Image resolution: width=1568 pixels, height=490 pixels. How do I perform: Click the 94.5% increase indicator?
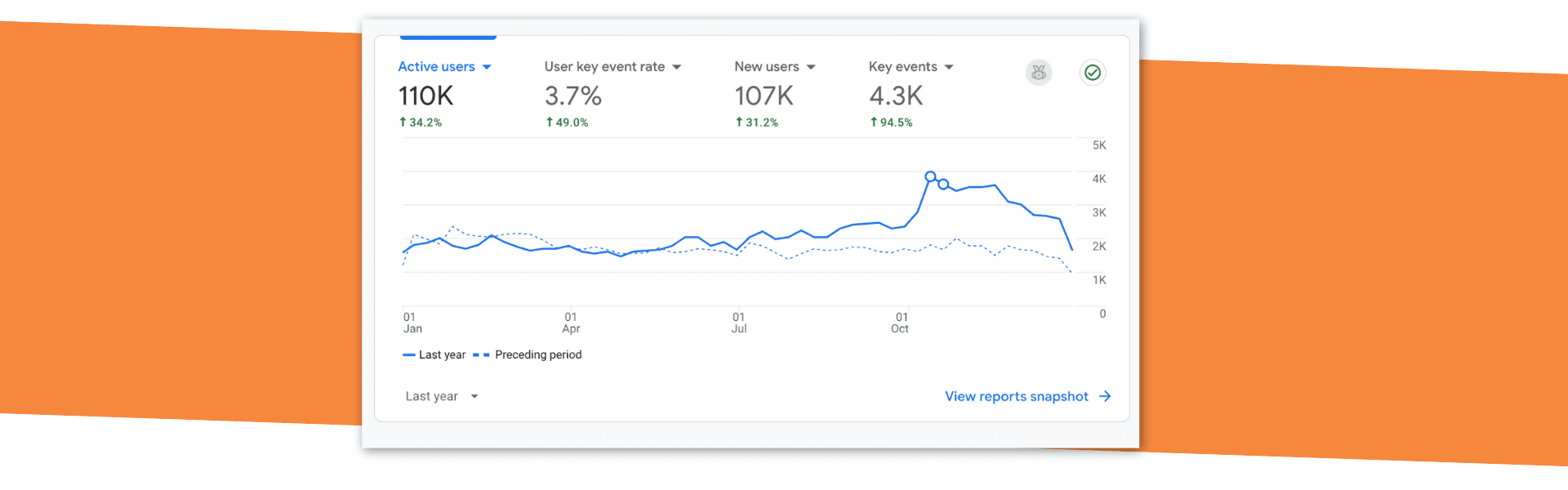tap(891, 122)
